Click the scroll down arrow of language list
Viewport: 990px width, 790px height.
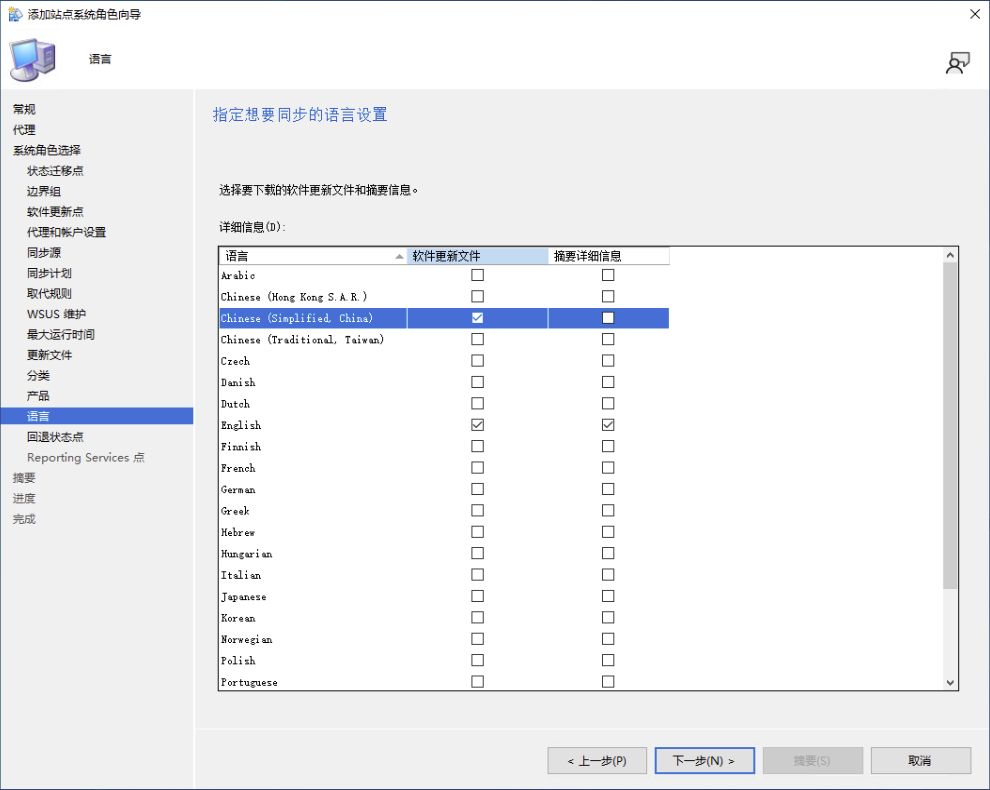950,683
